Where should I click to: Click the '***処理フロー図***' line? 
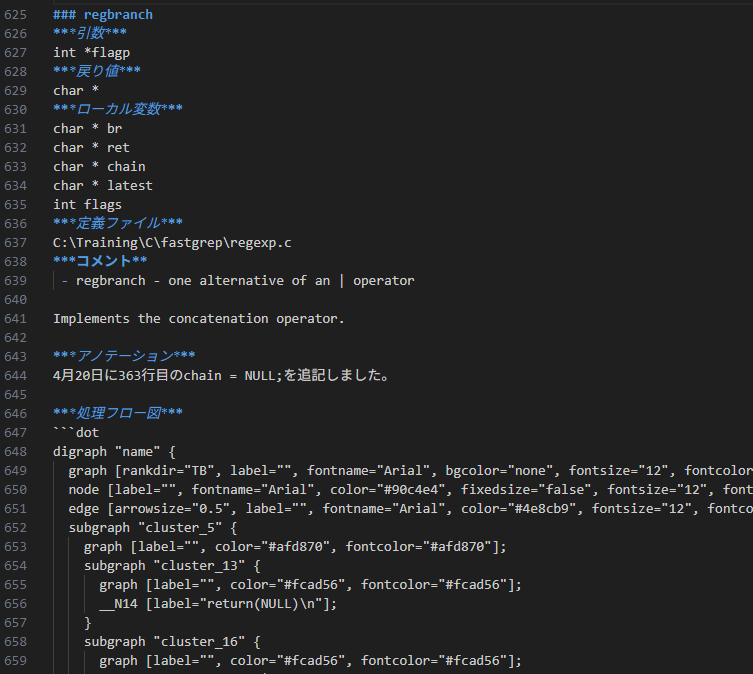pos(118,414)
